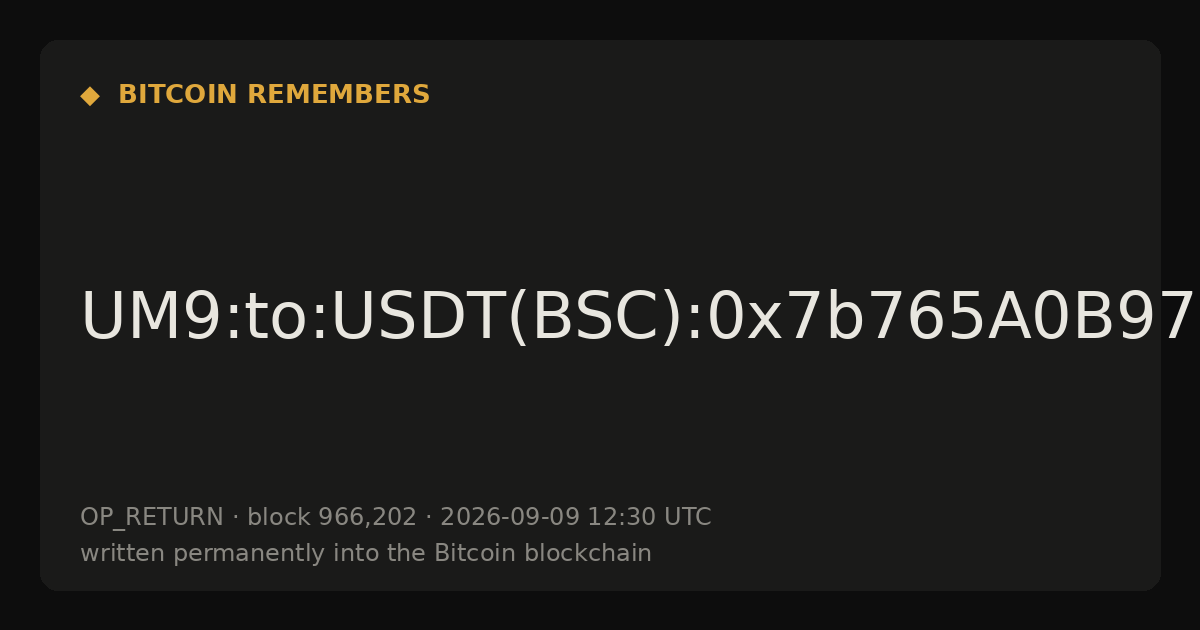This screenshot has width=1200, height=630.
Task: Select the word REMEMBERS in the header
Action: pos(338,95)
